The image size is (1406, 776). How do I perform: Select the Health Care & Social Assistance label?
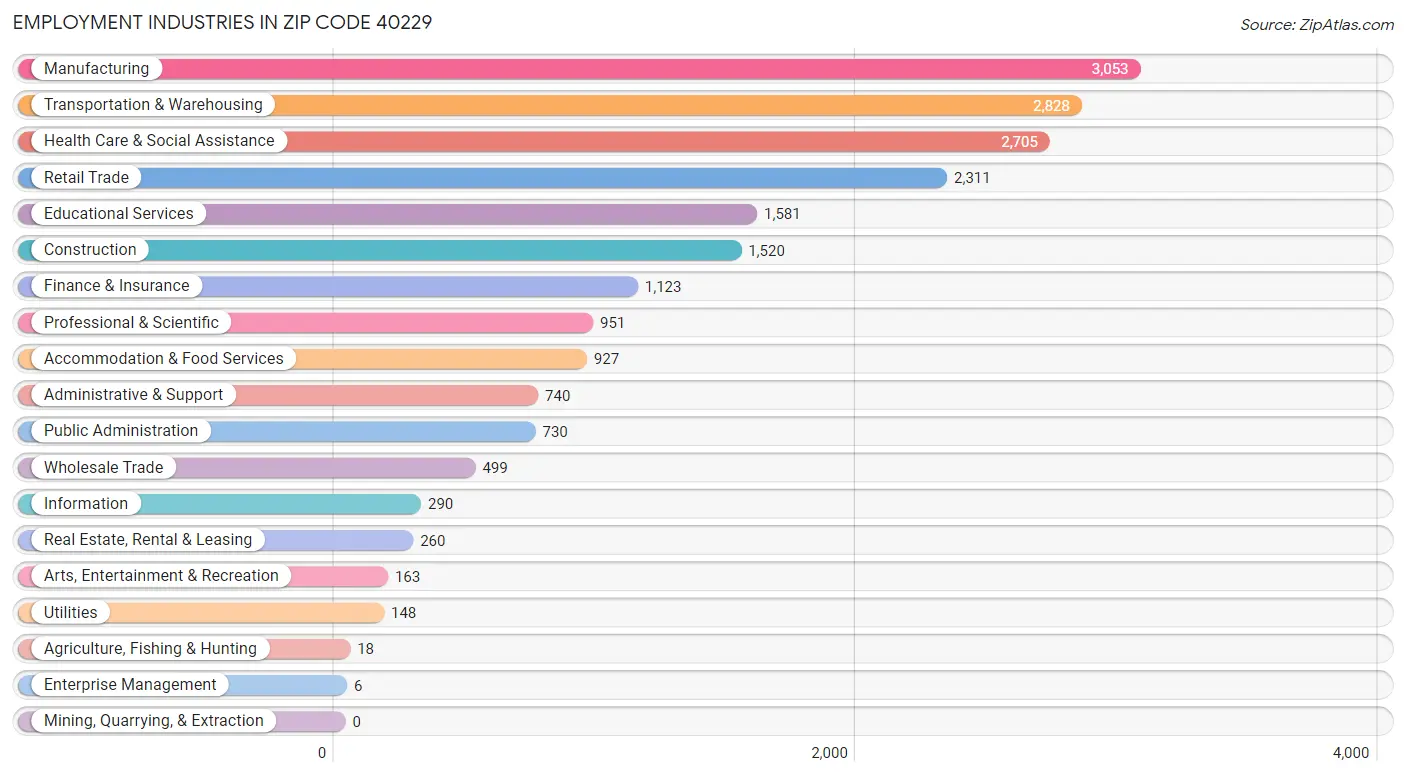[x=159, y=141]
